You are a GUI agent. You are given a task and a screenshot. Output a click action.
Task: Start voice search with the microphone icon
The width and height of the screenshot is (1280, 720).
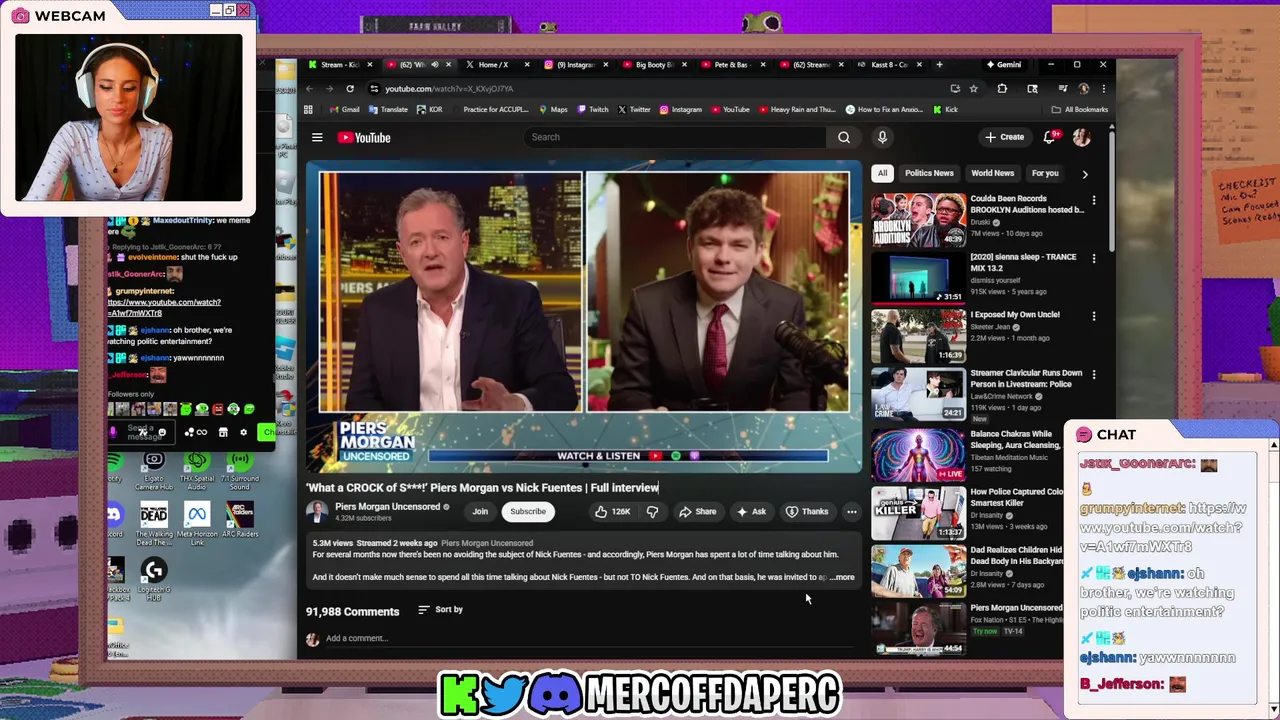pyautogui.click(x=882, y=137)
